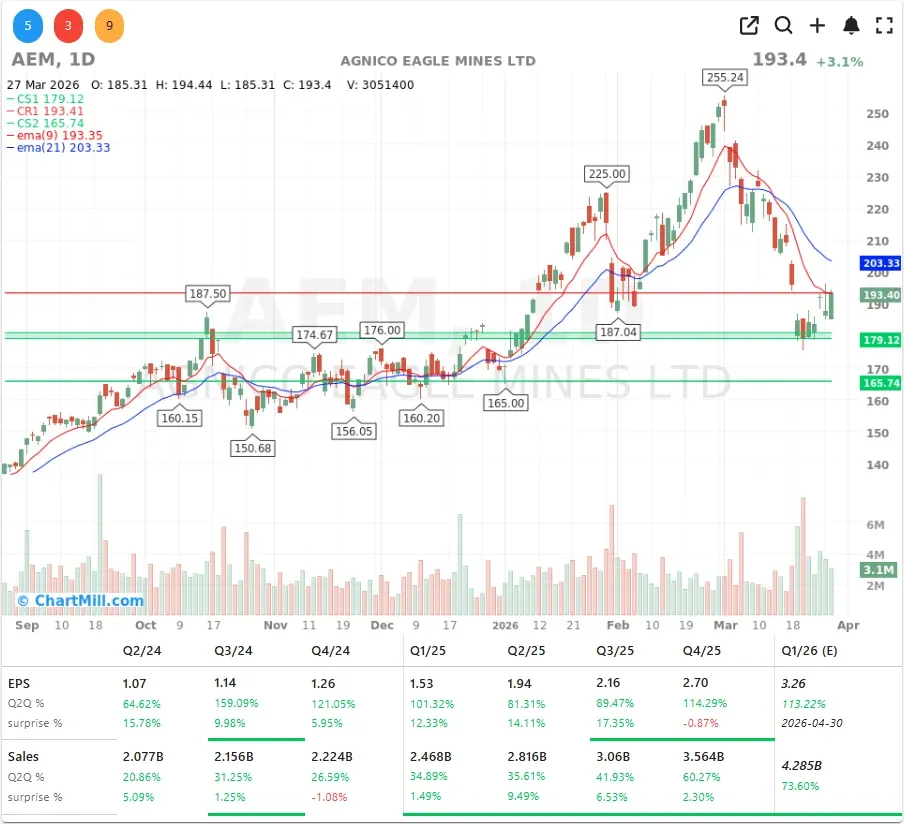The height and width of the screenshot is (824, 904).
Task: Open the AEM ticker symbol selector
Action: [x=27, y=60]
